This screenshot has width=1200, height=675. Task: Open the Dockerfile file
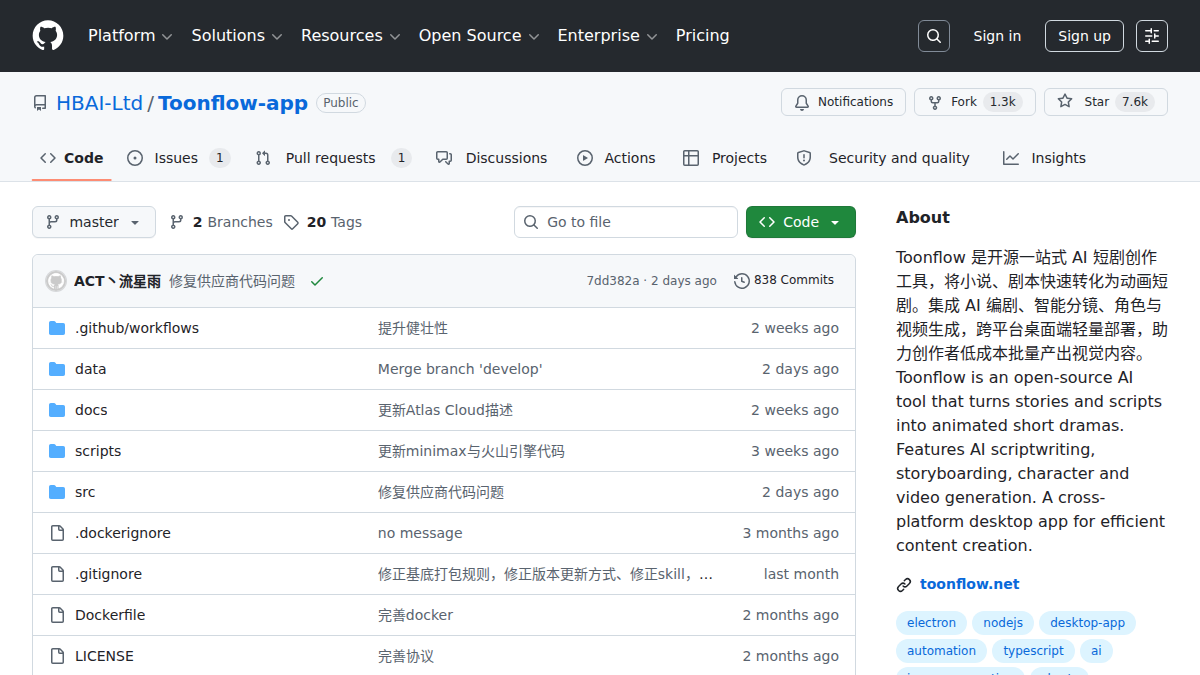coord(110,615)
